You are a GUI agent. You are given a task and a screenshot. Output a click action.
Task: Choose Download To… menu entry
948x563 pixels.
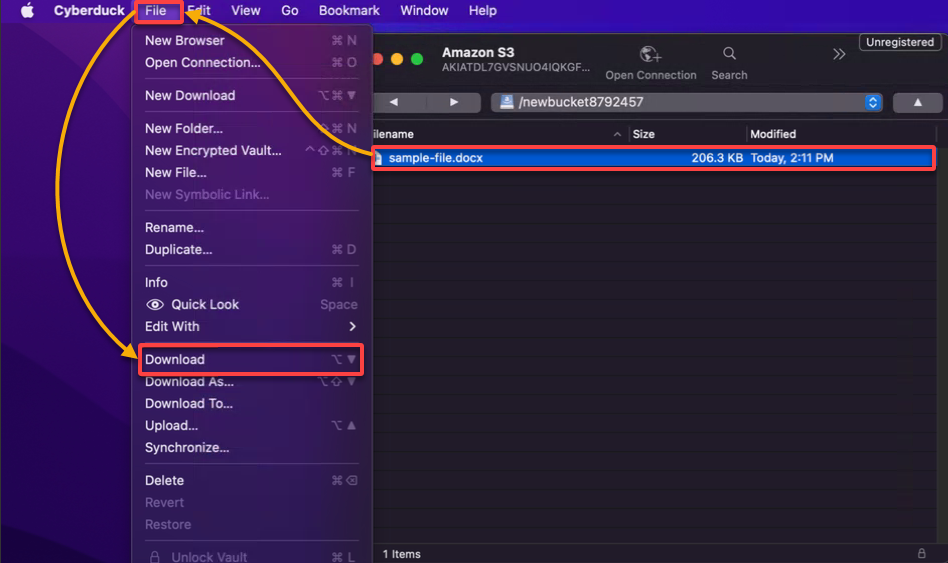click(251, 403)
